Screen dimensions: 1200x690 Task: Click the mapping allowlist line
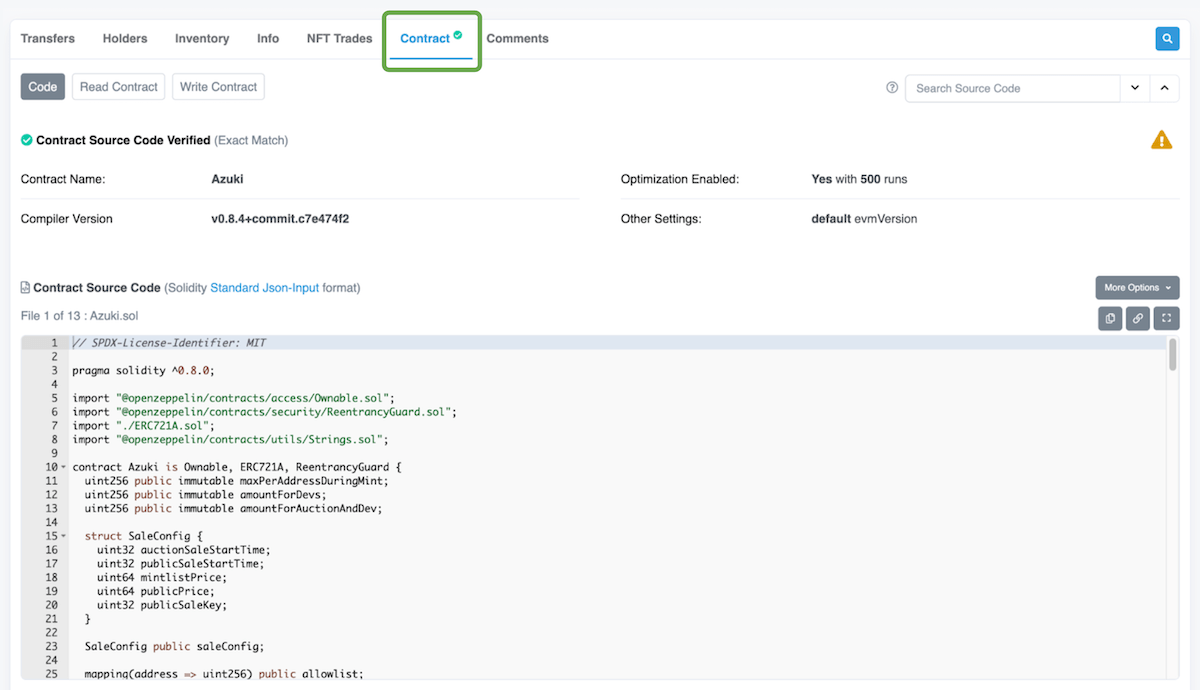(x=224, y=674)
